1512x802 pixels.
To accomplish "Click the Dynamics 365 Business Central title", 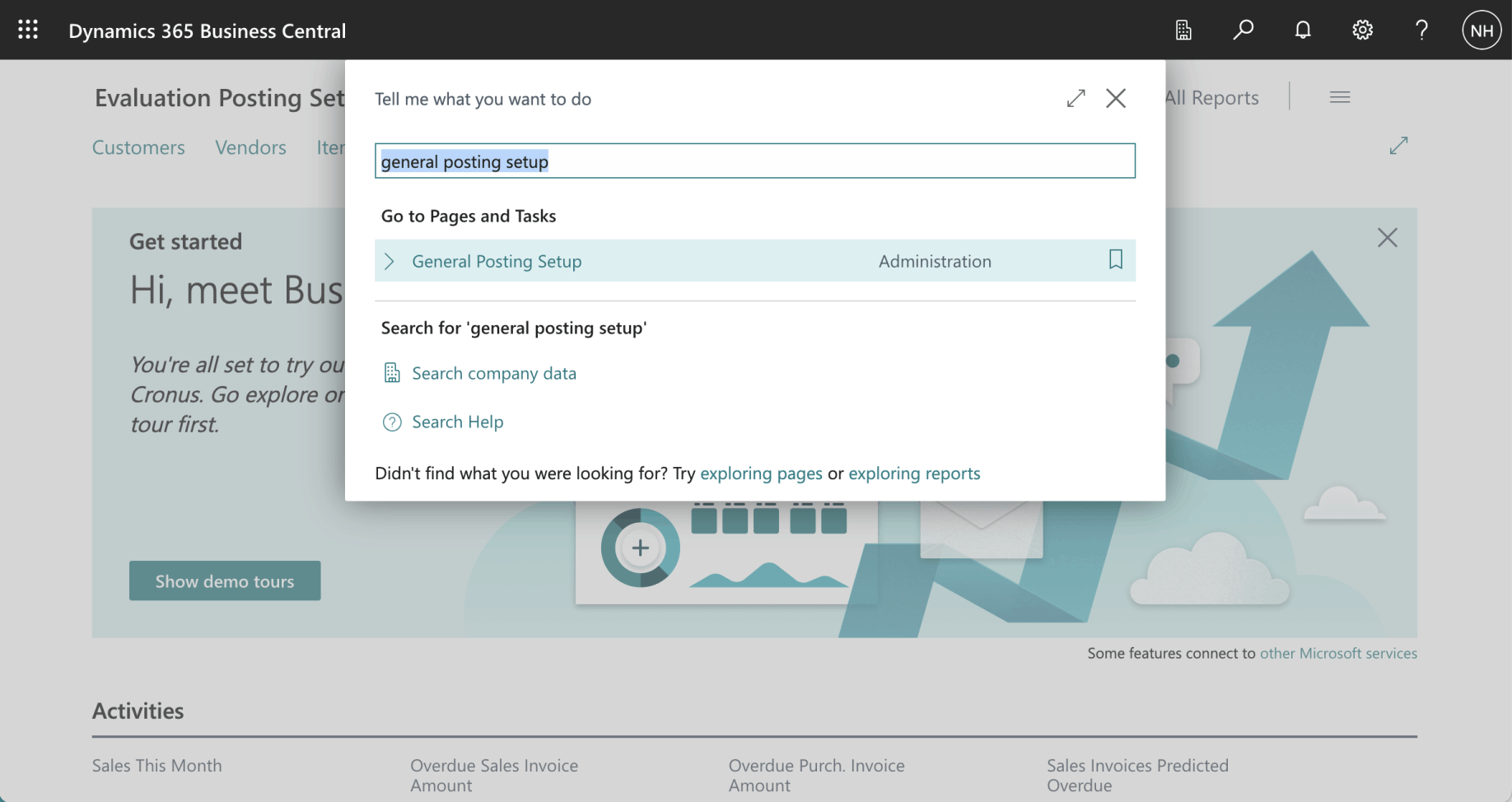I will [x=208, y=30].
